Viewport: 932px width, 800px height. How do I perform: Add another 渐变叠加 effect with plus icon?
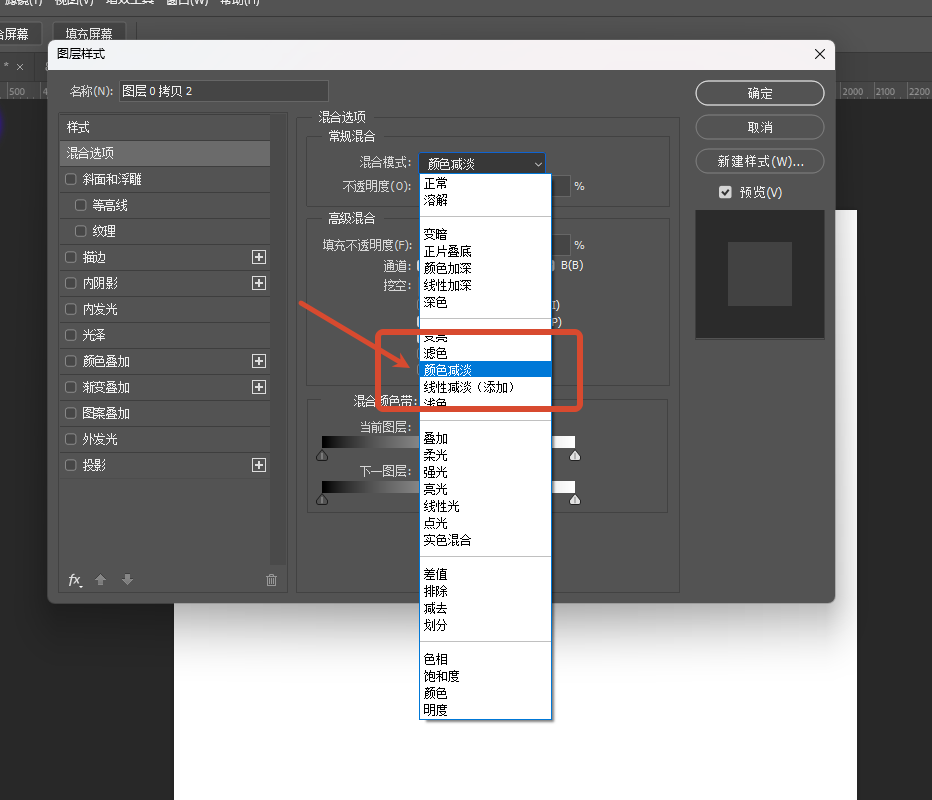(259, 387)
